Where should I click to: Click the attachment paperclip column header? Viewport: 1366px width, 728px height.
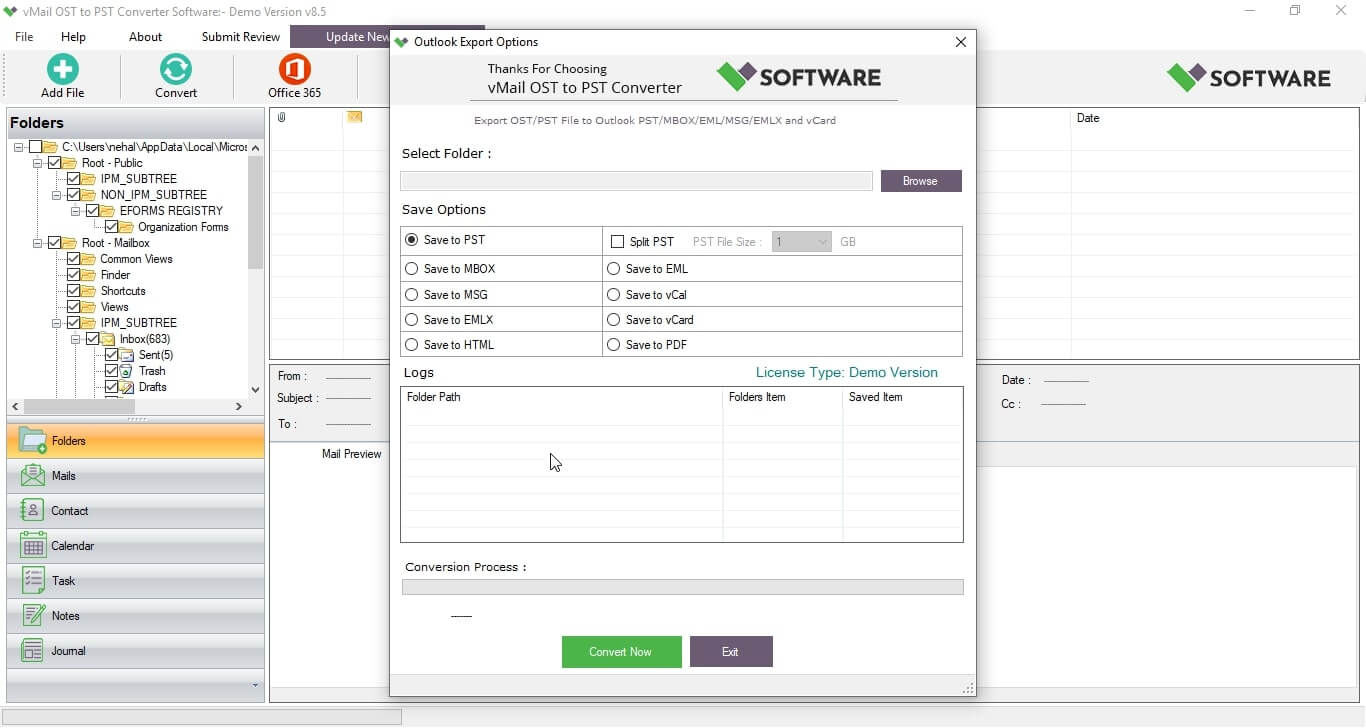(x=282, y=118)
